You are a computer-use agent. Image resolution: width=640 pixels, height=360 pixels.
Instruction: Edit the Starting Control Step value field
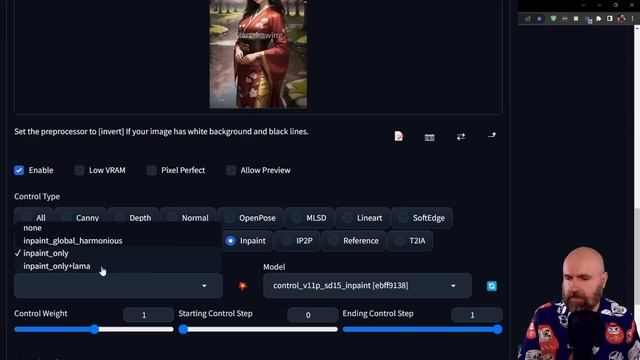tap(312, 315)
